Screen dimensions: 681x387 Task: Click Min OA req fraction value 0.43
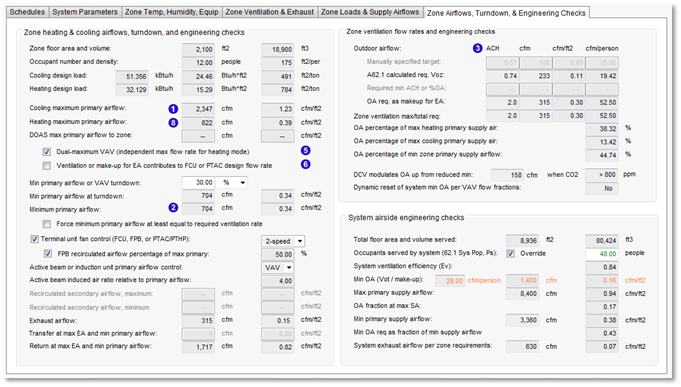[602, 334]
